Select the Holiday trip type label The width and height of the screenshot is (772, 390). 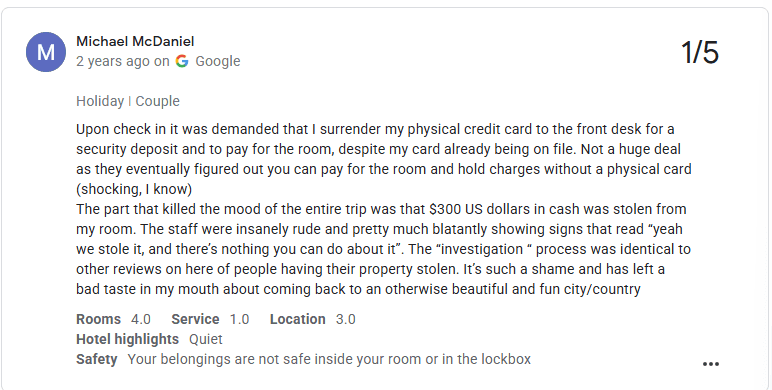(100, 101)
